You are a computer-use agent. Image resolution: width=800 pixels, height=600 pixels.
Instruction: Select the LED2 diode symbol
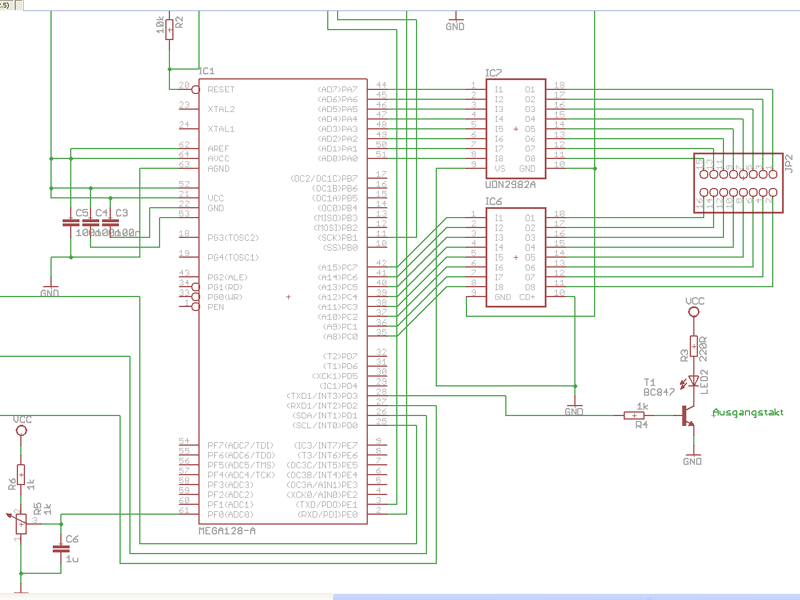point(693,381)
